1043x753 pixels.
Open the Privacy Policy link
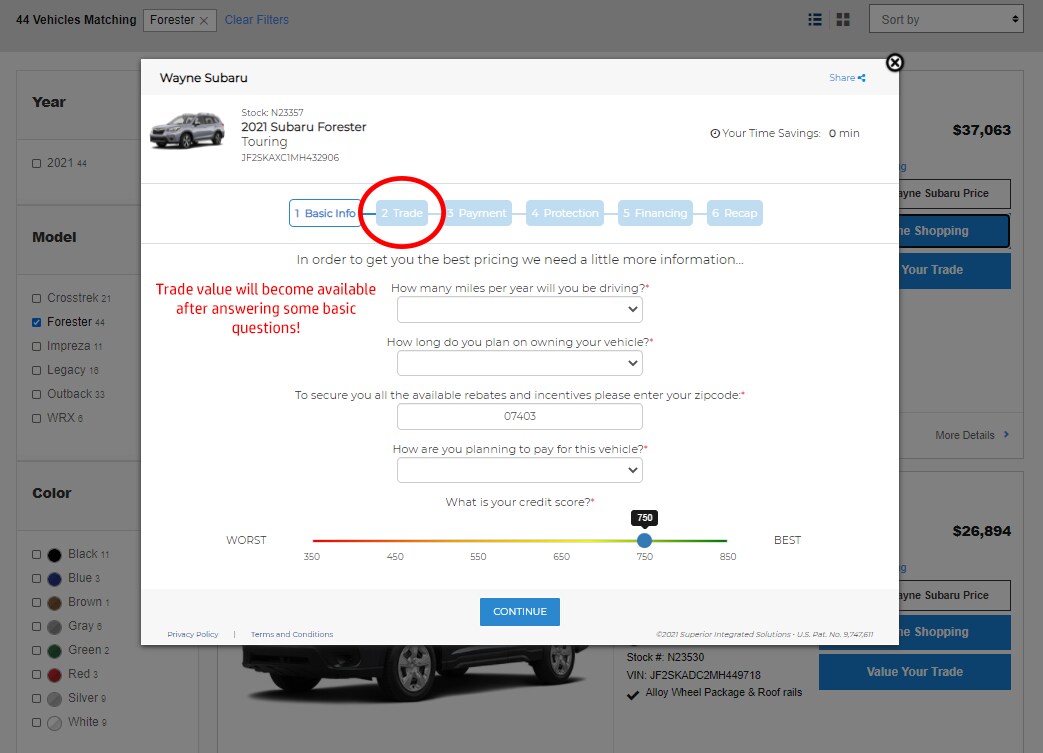tap(193, 635)
